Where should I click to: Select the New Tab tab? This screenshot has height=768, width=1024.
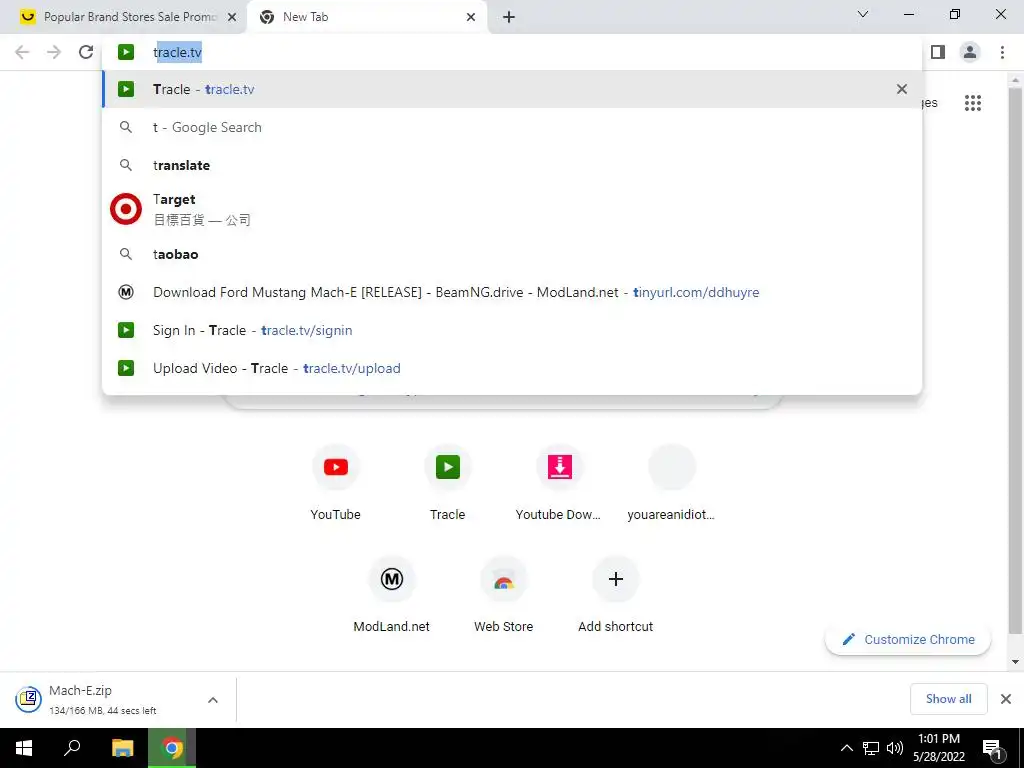(x=366, y=17)
